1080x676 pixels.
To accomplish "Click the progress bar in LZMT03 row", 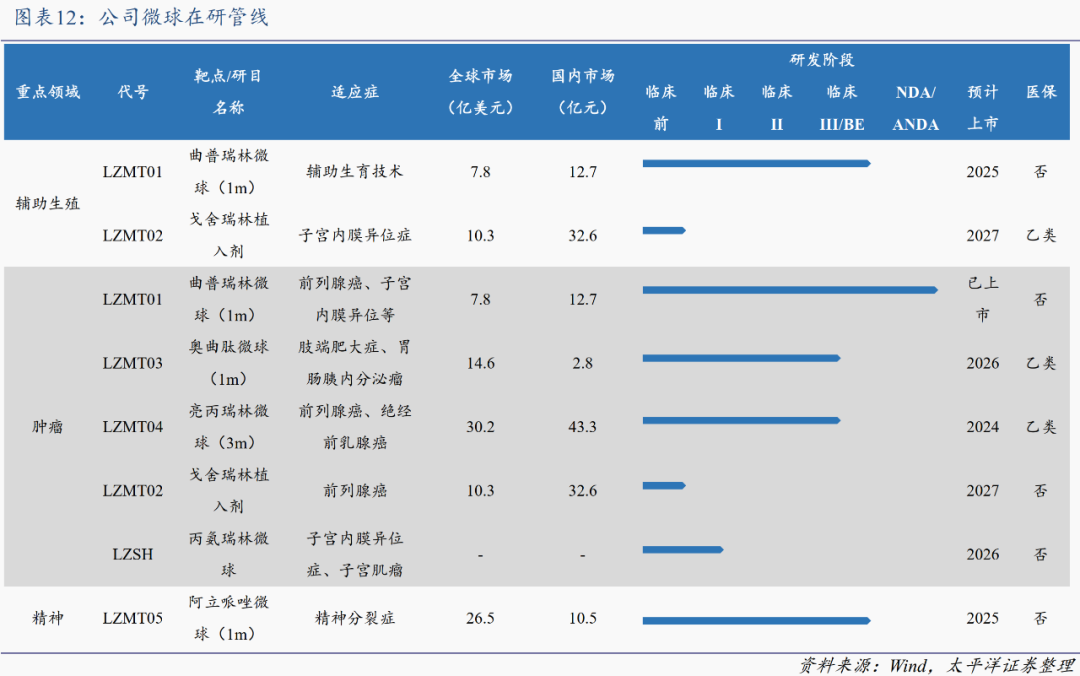I will (x=740, y=358).
